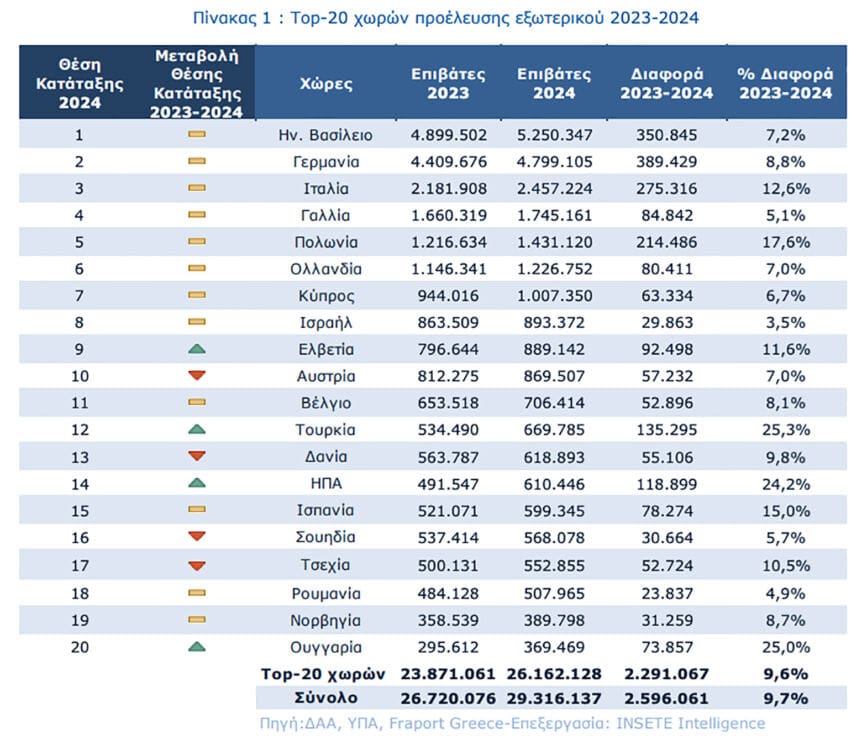Screen dimensions: 862x750
Task: Select the Επιβάτες 2023 column header
Action: click(x=448, y=83)
